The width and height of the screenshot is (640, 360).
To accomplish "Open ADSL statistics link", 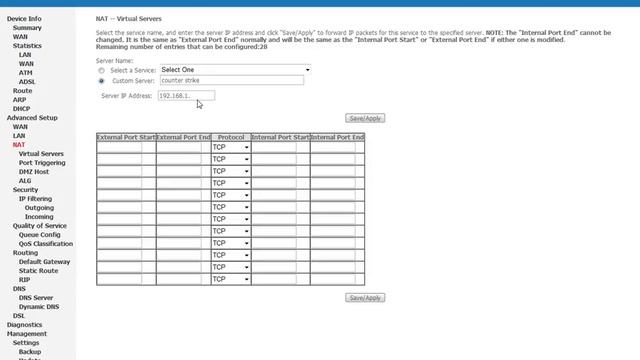I will 27,82.
